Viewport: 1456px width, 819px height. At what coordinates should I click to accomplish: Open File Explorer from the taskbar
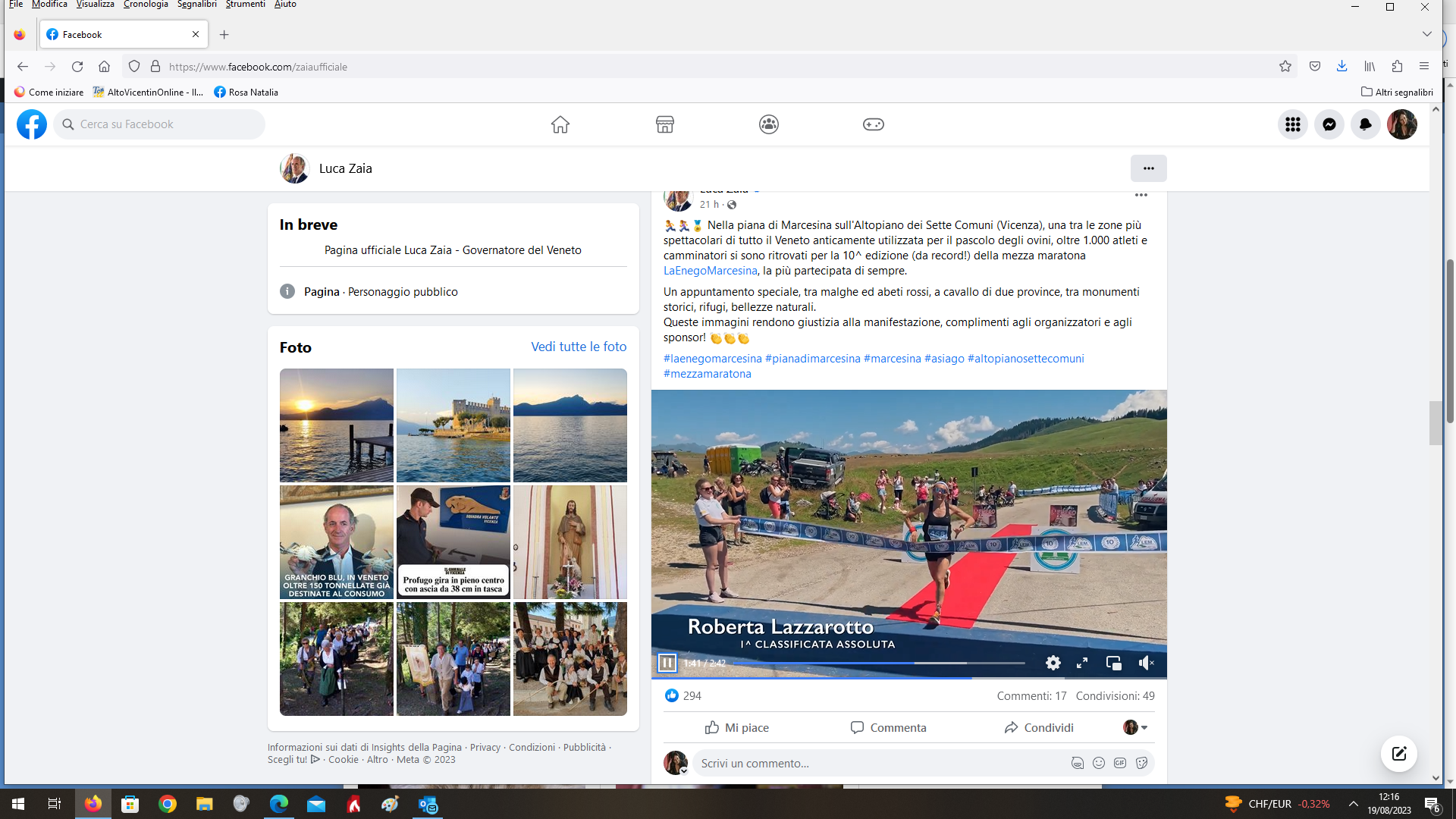coord(205,804)
